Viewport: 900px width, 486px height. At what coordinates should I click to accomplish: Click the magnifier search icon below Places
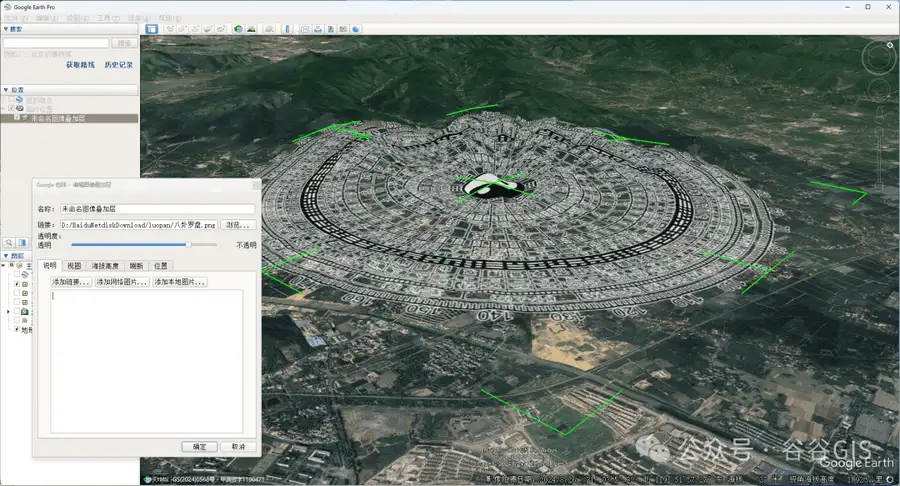[x=9, y=243]
